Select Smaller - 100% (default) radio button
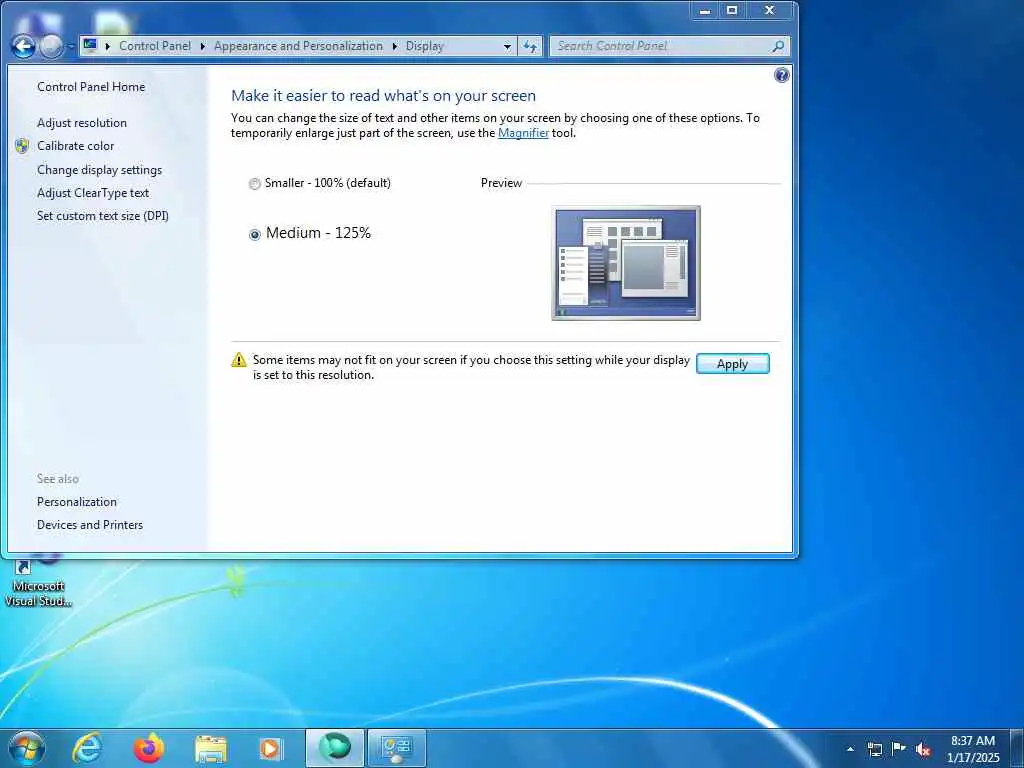The image size is (1024, 768). (x=255, y=184)
